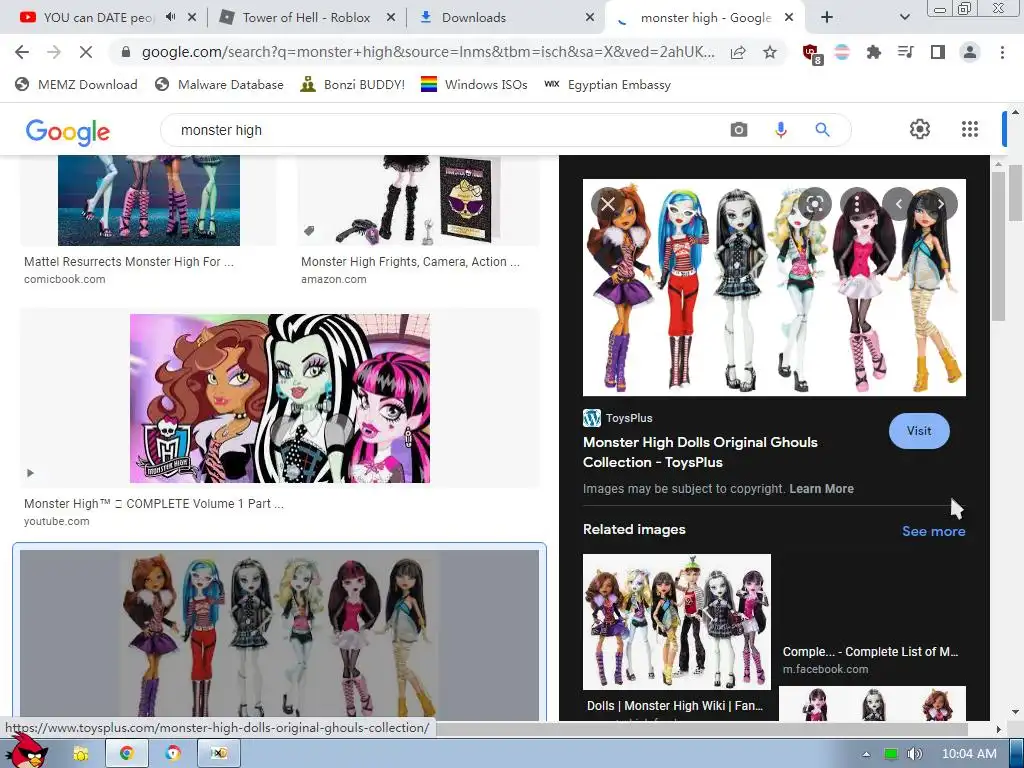
Task: Click the Google logo
Action: pyautogui.click(x=68, y=132)
